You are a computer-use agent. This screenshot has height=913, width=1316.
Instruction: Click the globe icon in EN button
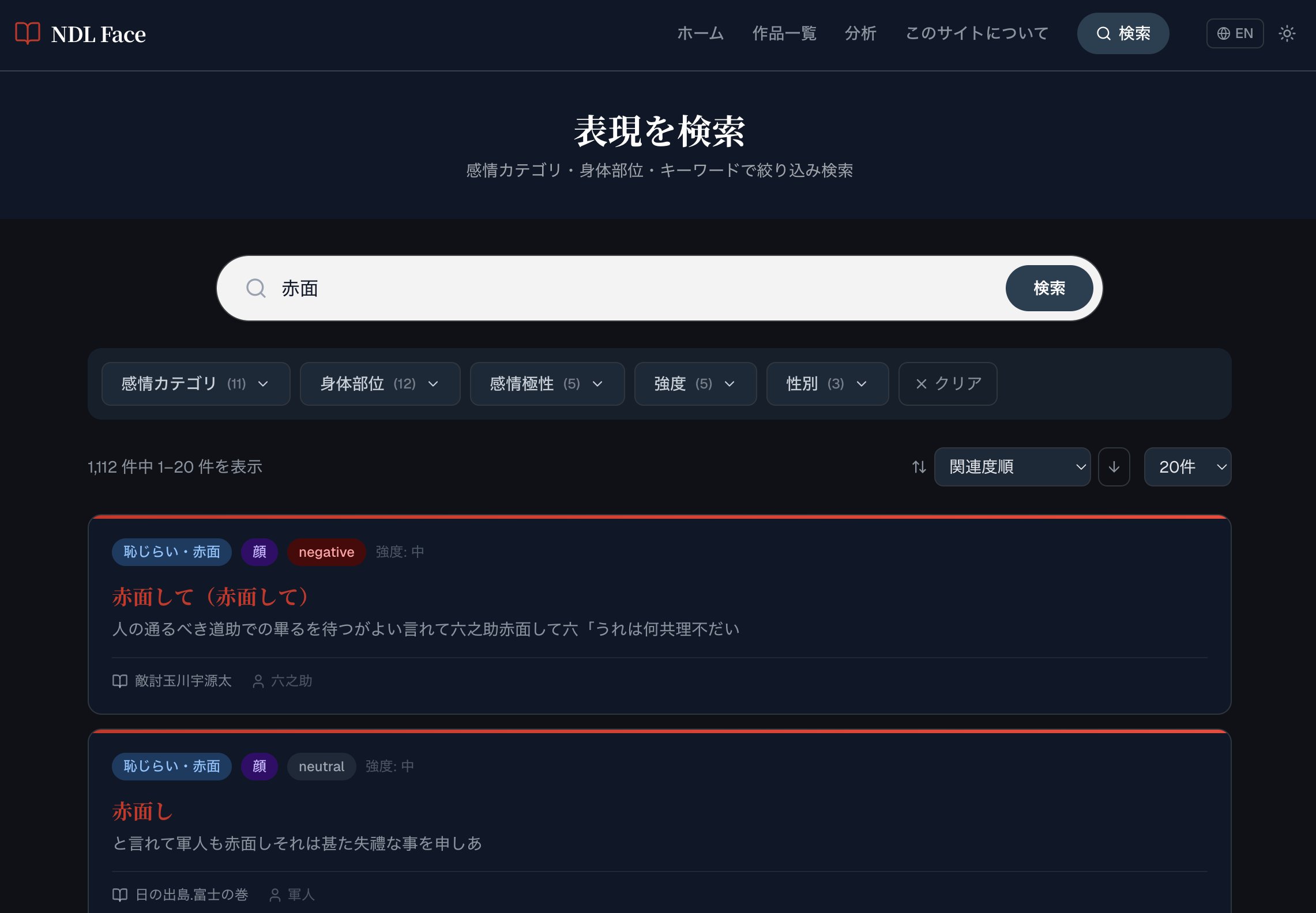tap(1223, 33)
